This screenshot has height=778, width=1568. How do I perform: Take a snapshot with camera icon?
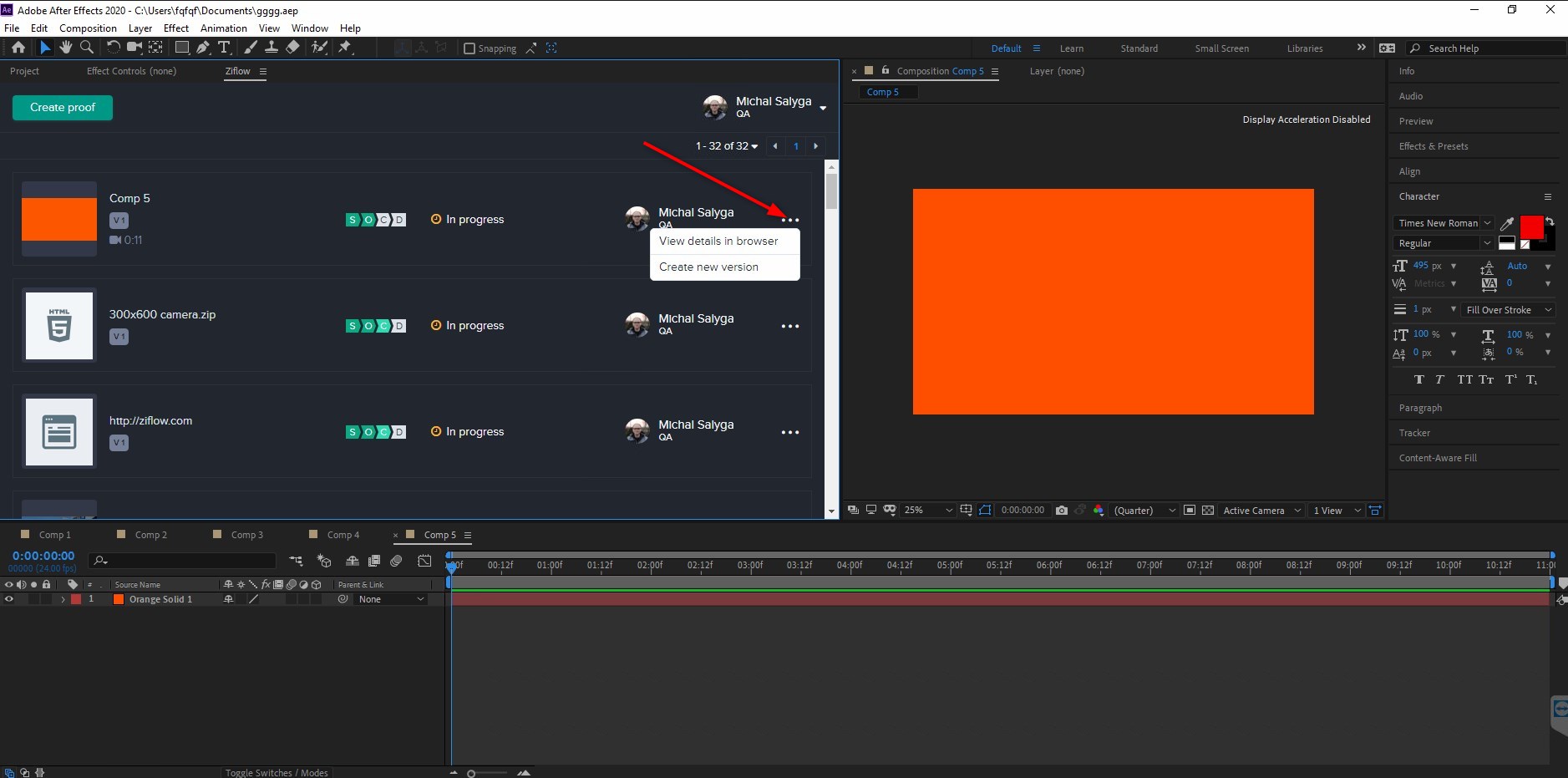pyautogui.click(x=1062, y=510)
